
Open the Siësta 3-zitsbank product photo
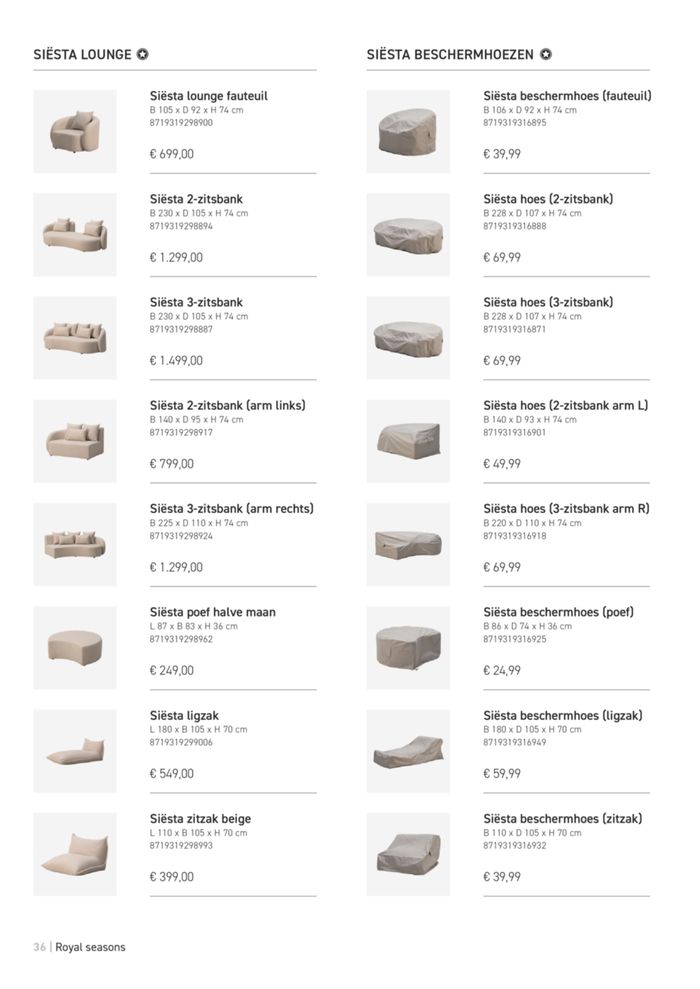click(x=75, y=338)
